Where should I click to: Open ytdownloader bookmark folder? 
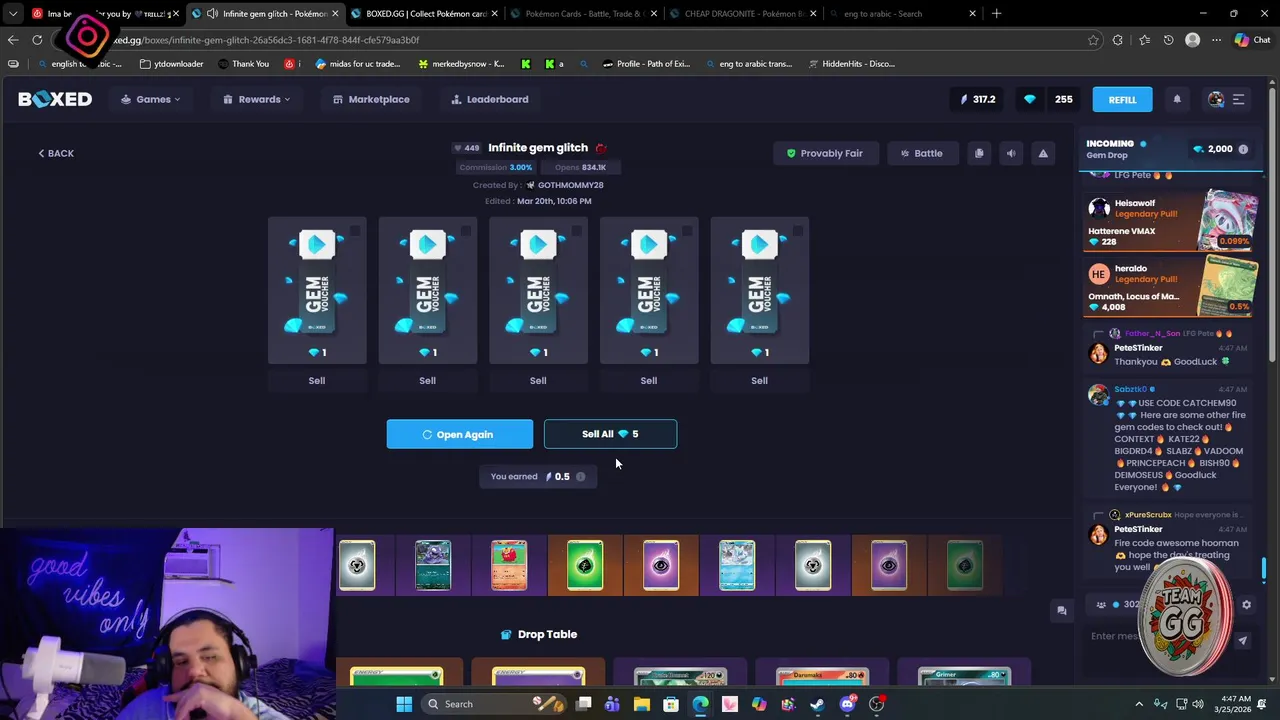click(171, 64)
